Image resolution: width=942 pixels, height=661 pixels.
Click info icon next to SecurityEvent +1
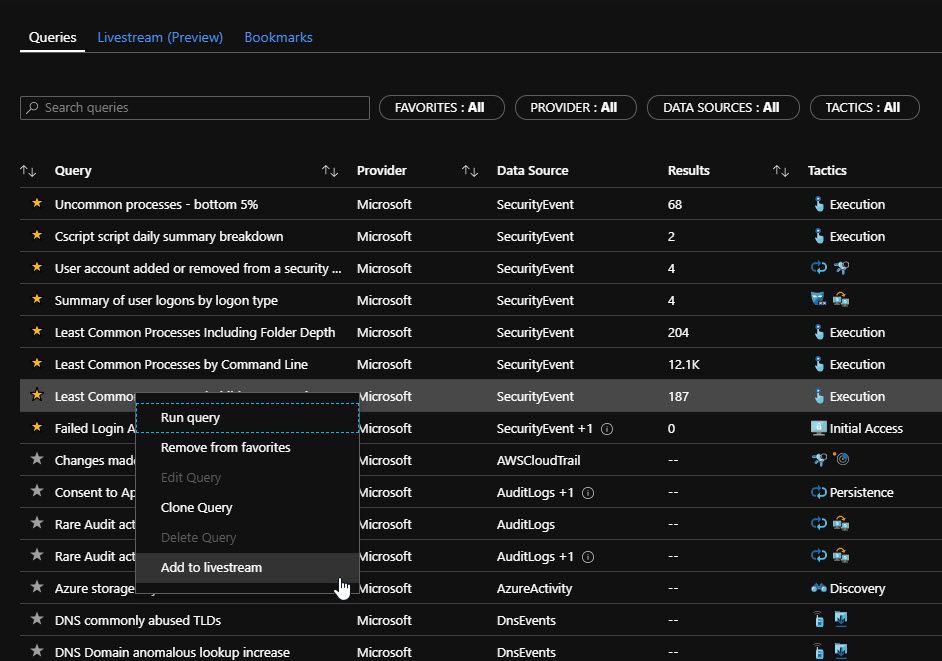tap(607, 428)
